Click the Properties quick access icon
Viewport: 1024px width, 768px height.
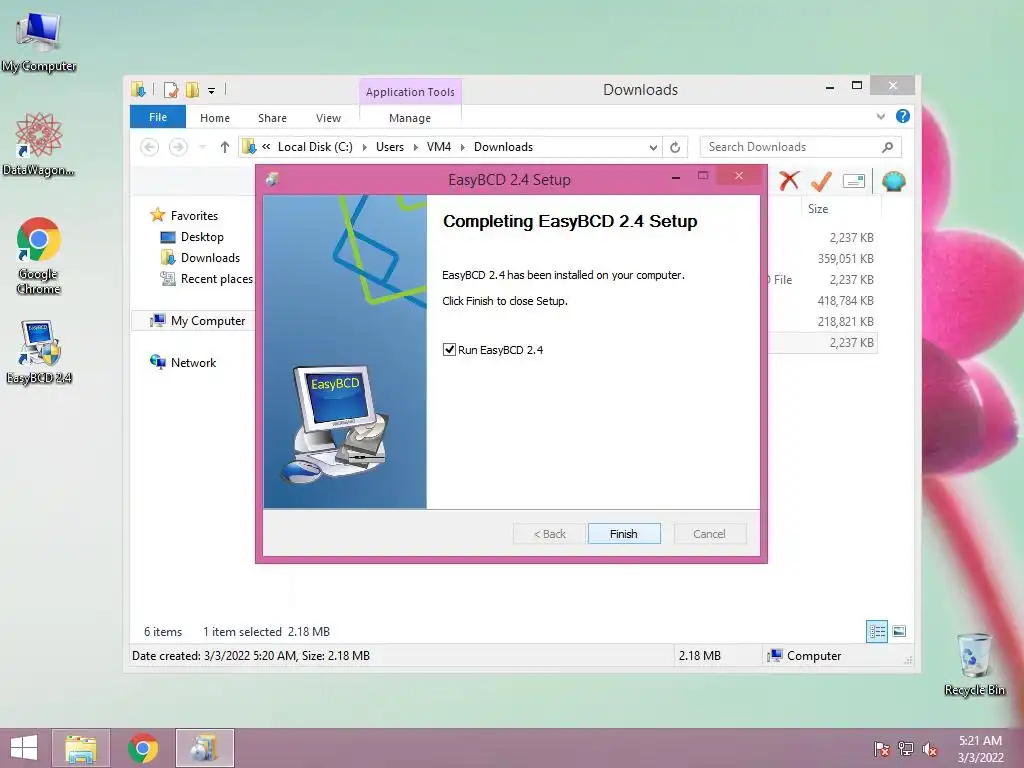pyautogui.click(x=171, y=90)
